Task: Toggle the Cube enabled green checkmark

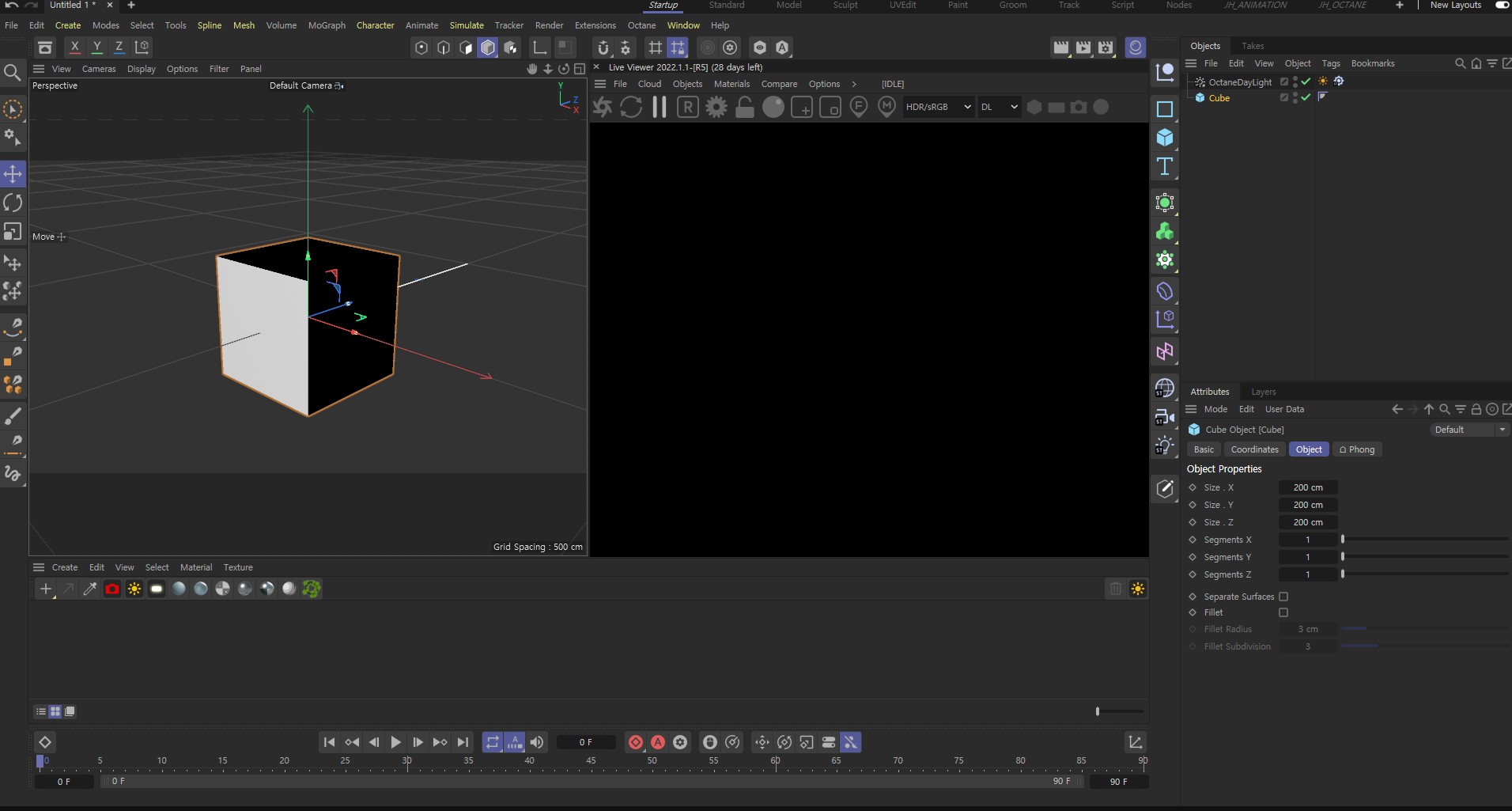Action: (1306, 97)
